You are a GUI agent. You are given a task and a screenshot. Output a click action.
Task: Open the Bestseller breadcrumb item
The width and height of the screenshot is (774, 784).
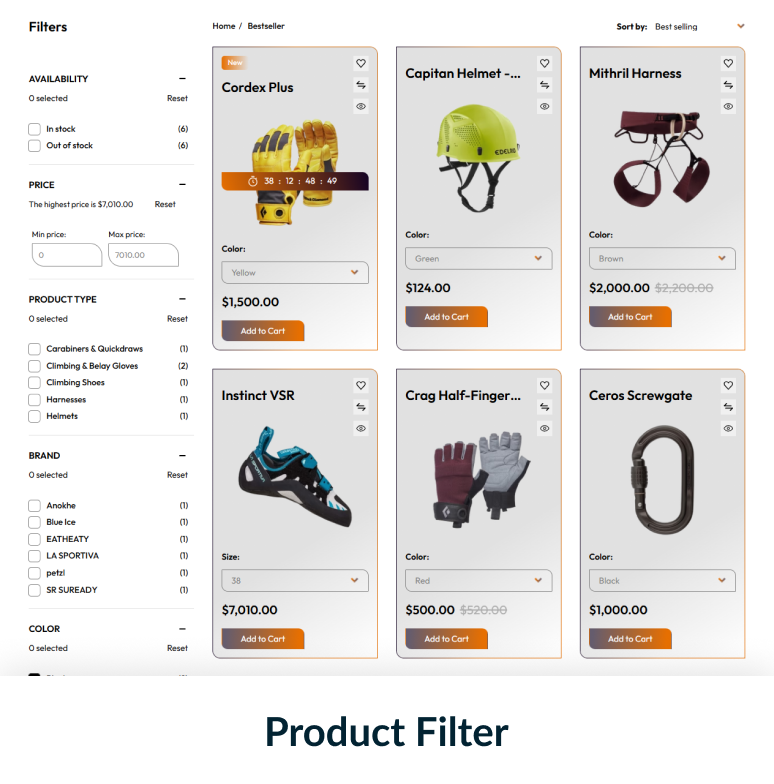pos(266,26)
